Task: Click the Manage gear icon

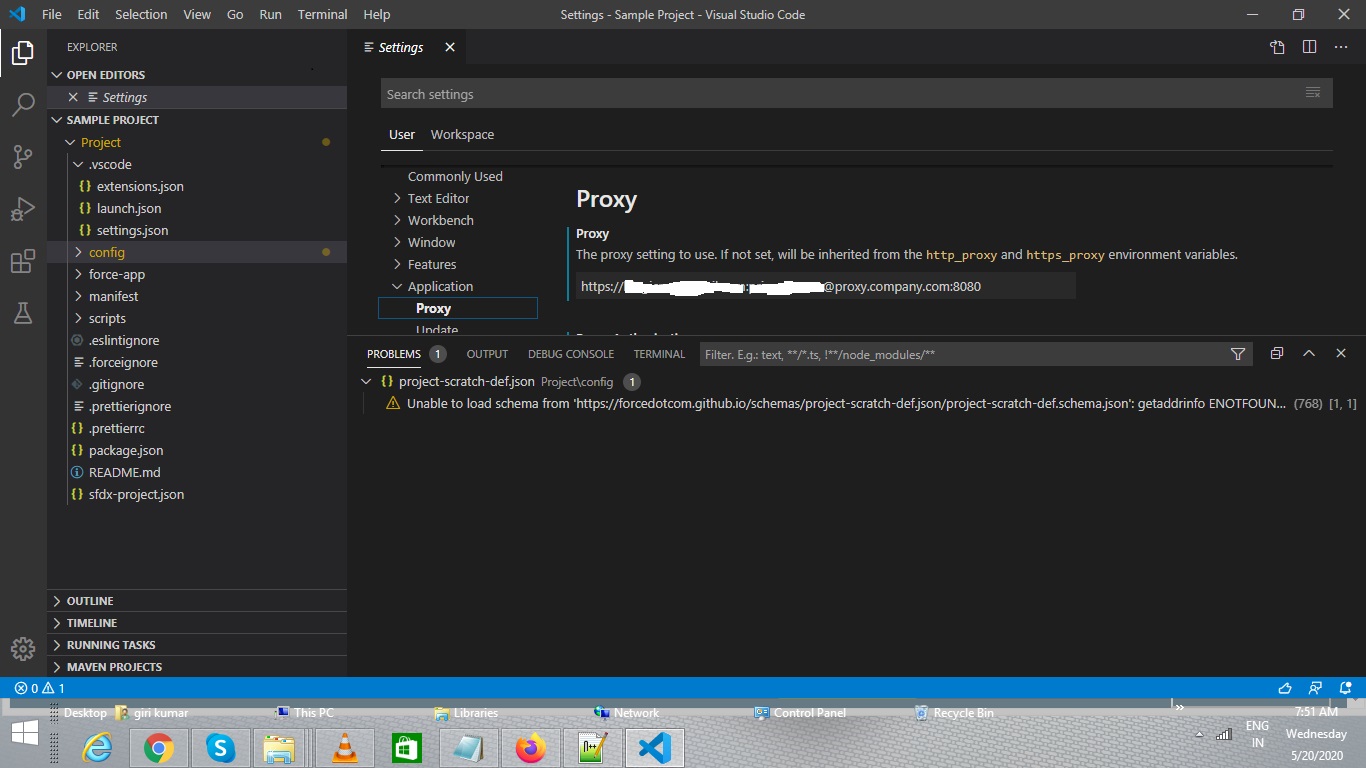Action: [x=22, y=648]
